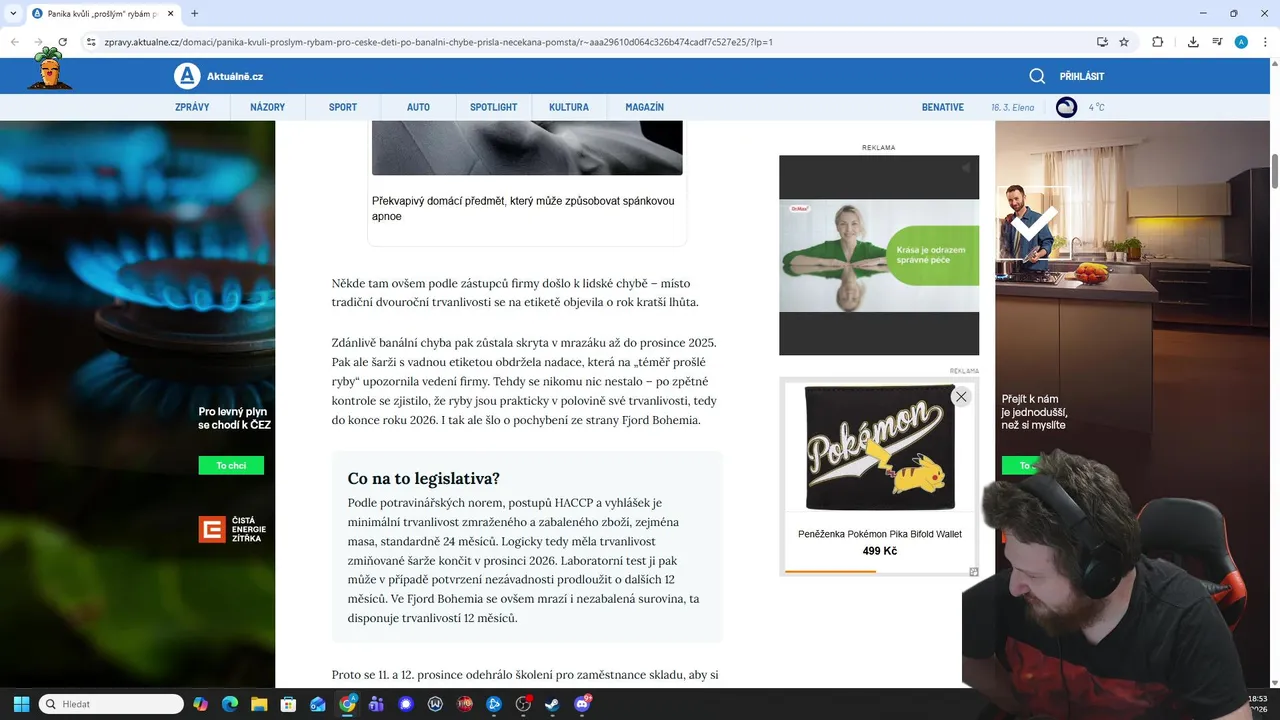The image size is (1280, 720).
Task: Select the Panika kvůli prošlým rybám tab
Action: click(x=103, y=13)
